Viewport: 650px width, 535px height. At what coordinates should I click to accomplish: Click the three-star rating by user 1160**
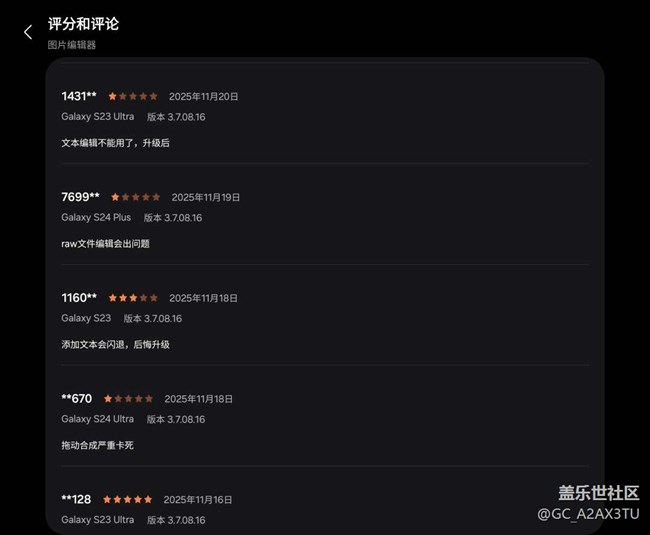click(x=133, y=298)
